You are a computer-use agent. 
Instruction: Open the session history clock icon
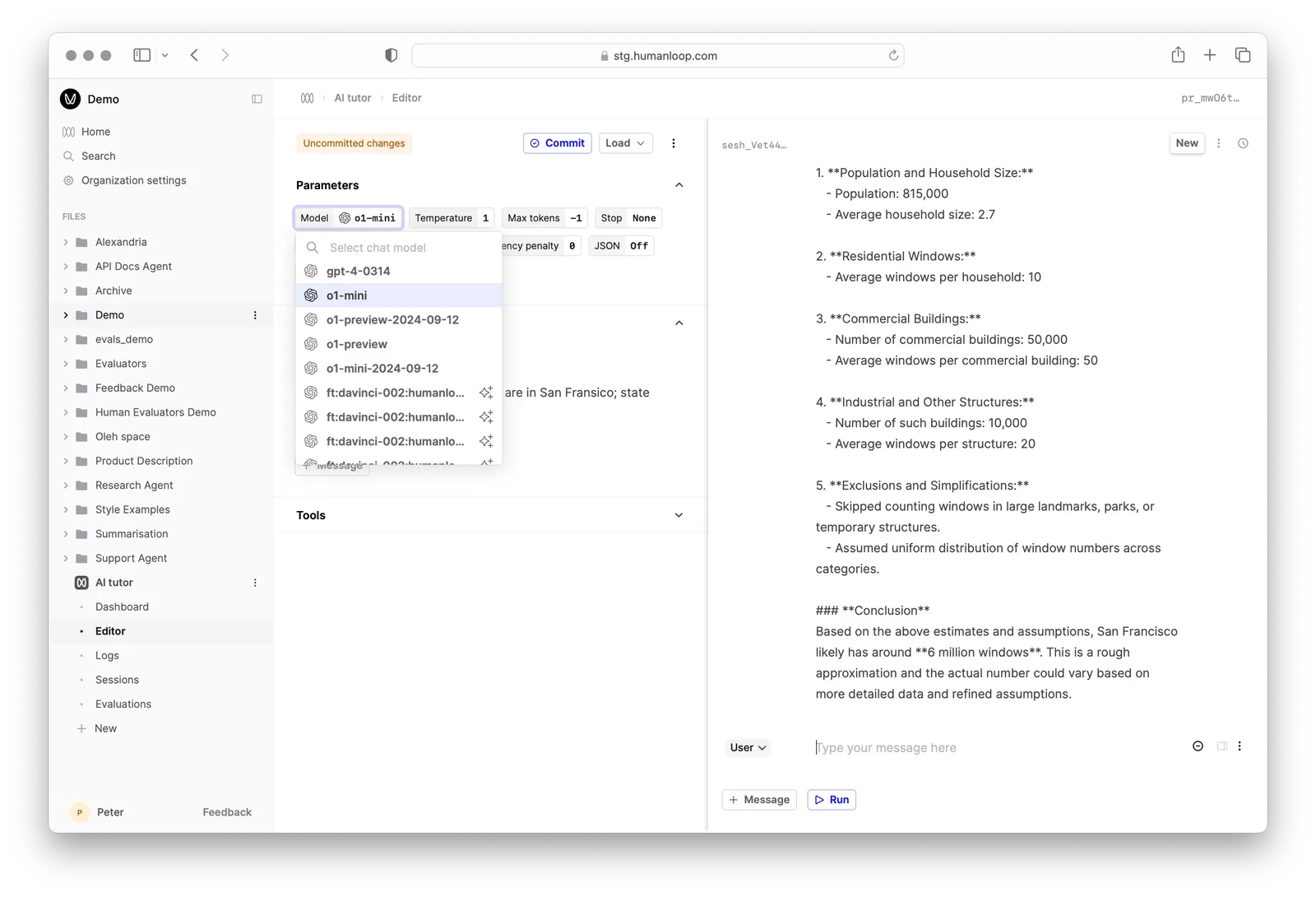pyautogui.click(x=1243, y=143)
